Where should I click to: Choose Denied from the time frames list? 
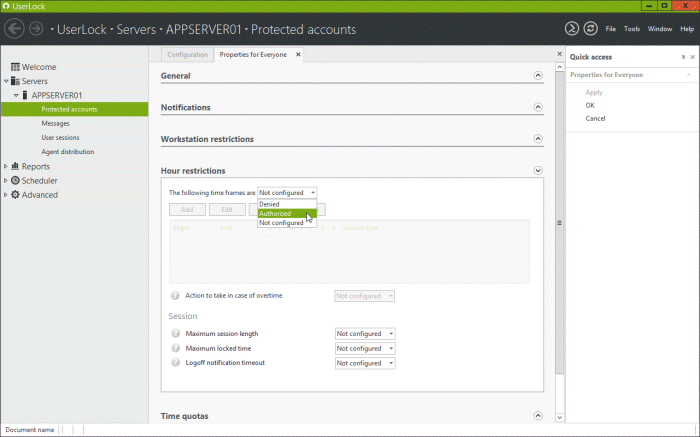click(x=269, y=204)
